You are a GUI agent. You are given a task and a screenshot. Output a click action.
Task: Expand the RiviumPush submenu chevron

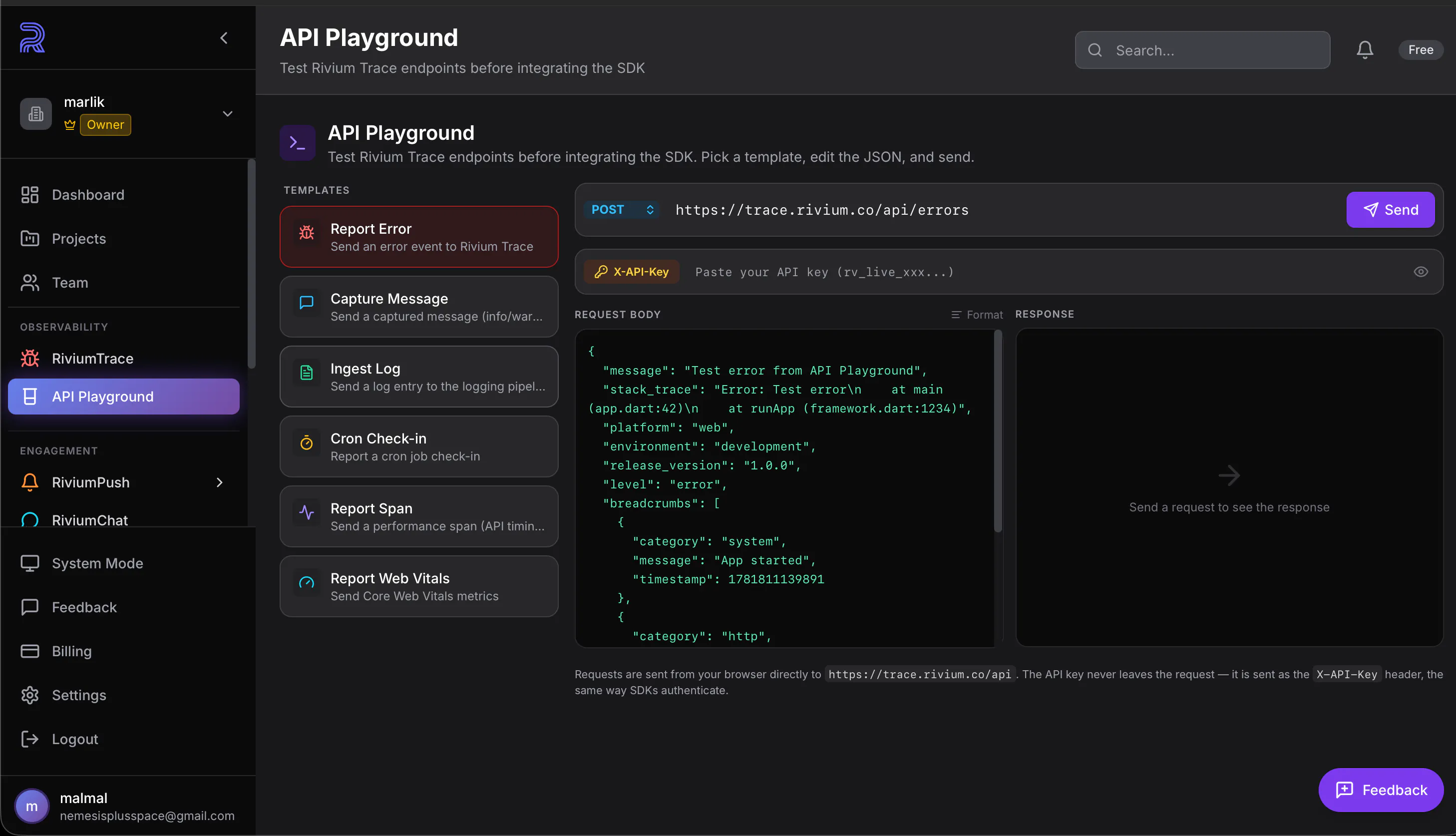[x=220, y=482]
